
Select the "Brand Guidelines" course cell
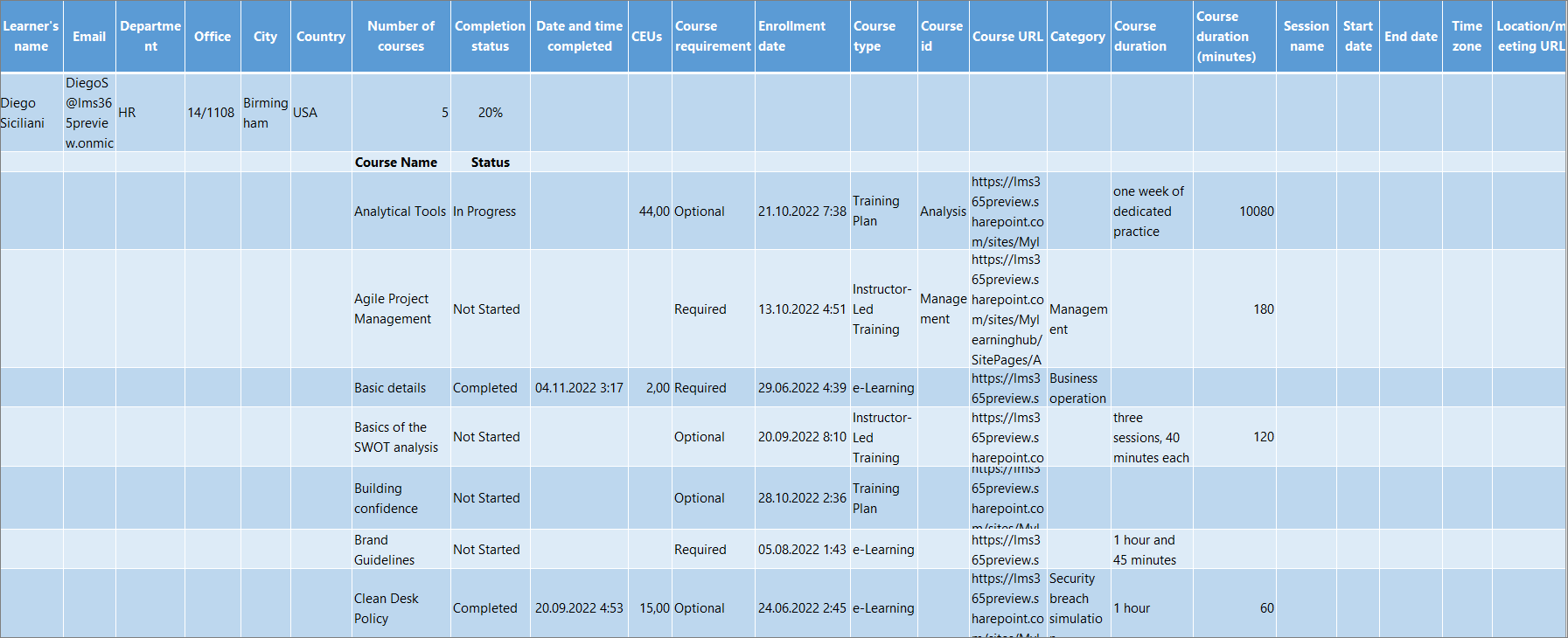pos(385,550)
